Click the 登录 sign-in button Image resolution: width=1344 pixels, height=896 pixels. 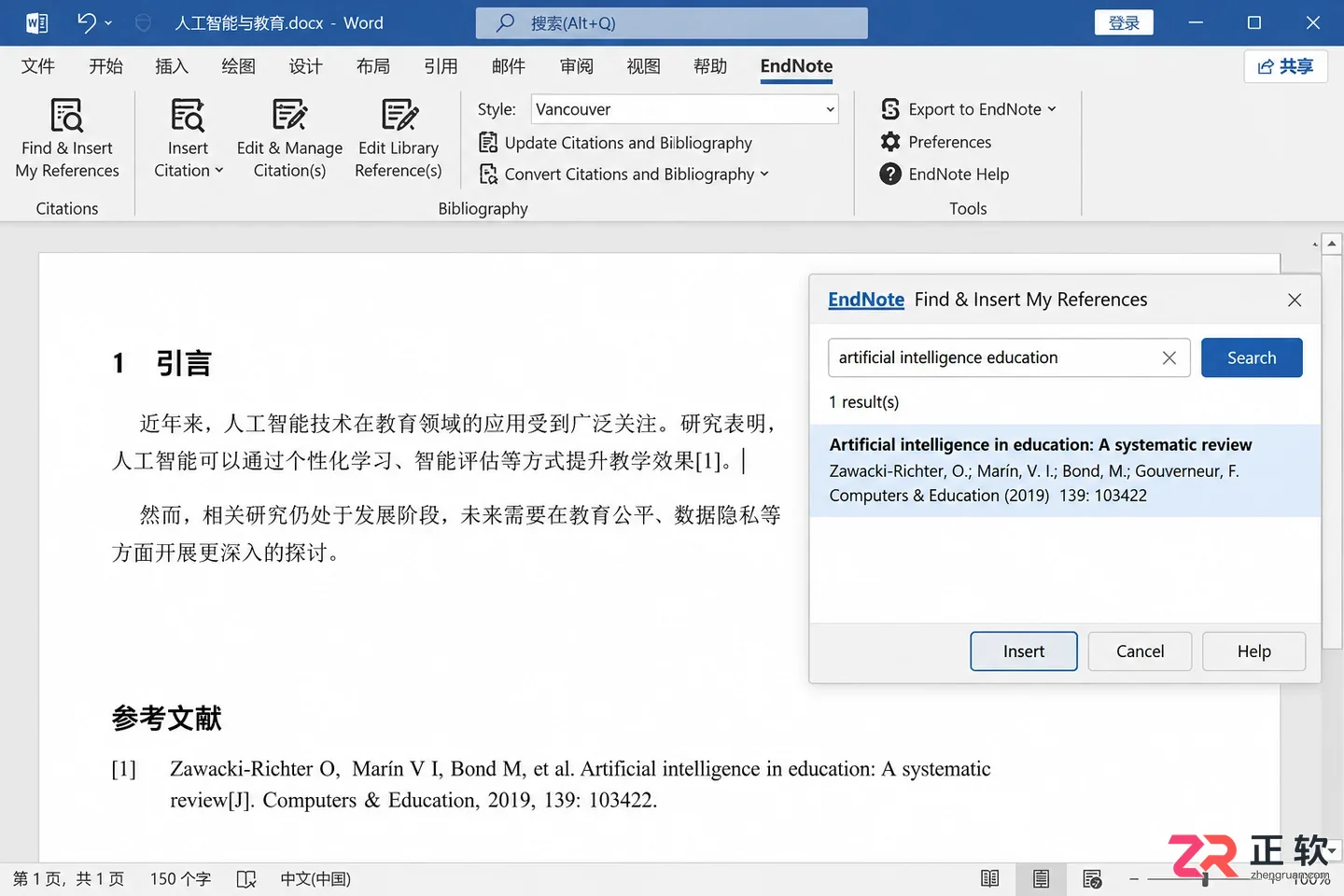pos(1124,22)
